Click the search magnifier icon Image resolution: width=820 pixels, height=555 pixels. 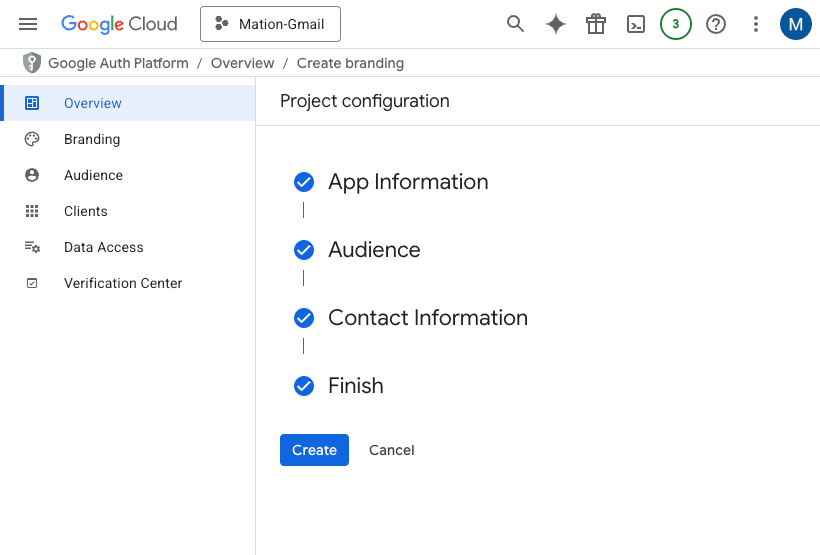pyautogui.click(x=515, y=24)
